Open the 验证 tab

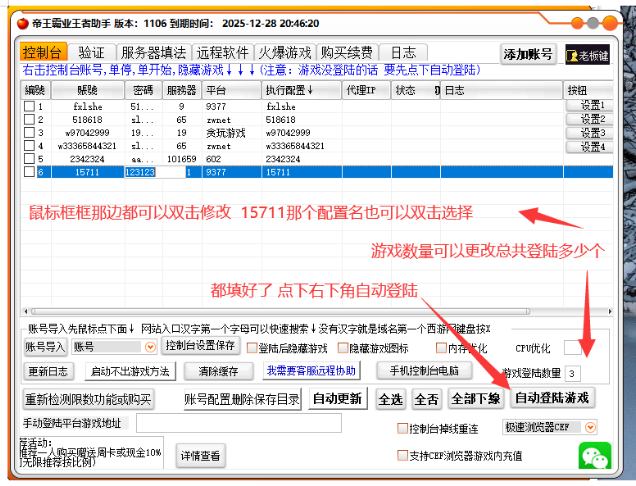coord(92,53)
